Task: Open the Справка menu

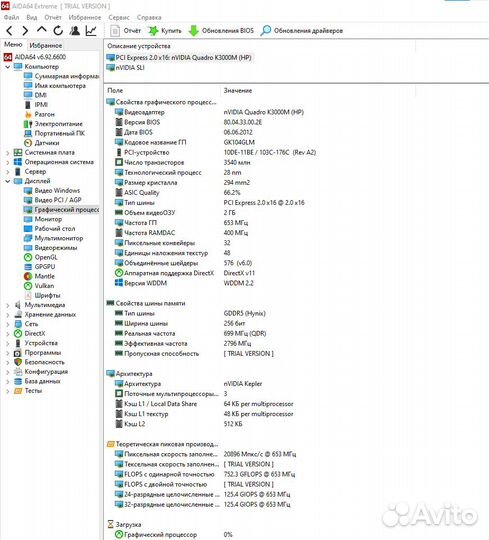Action: (149, 17)
